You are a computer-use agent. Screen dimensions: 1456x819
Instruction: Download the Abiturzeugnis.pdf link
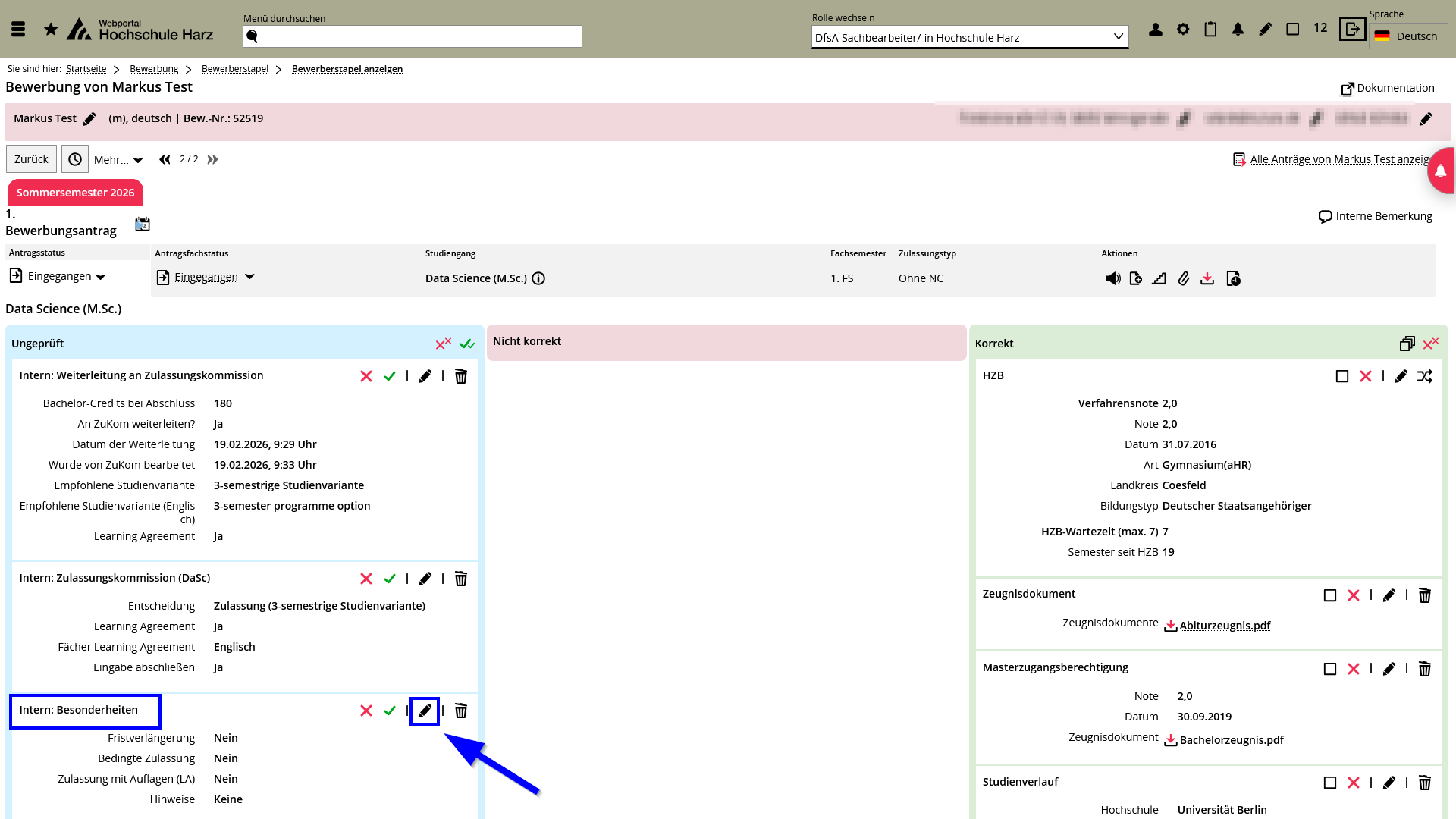point(1224,626)
